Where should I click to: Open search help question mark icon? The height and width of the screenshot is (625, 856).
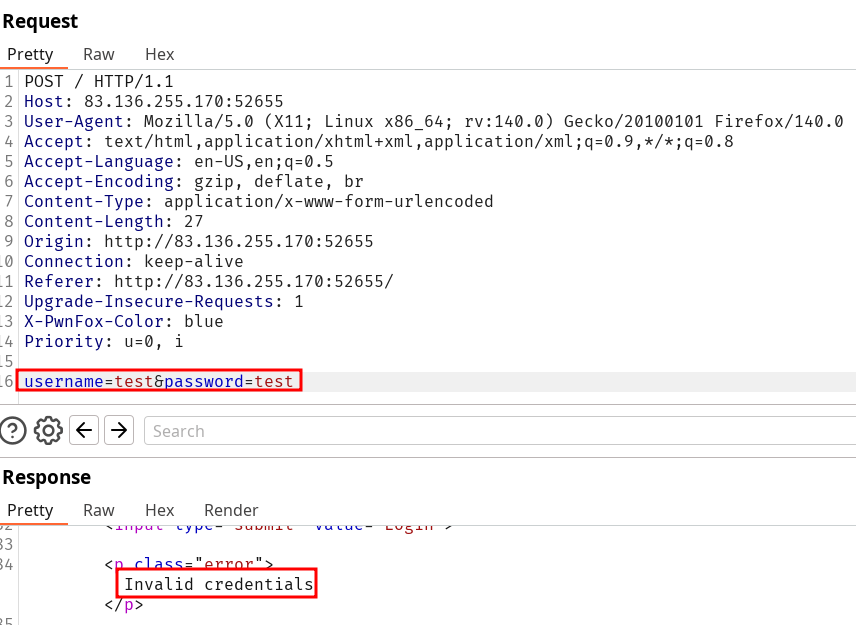(x=13, y=431)
